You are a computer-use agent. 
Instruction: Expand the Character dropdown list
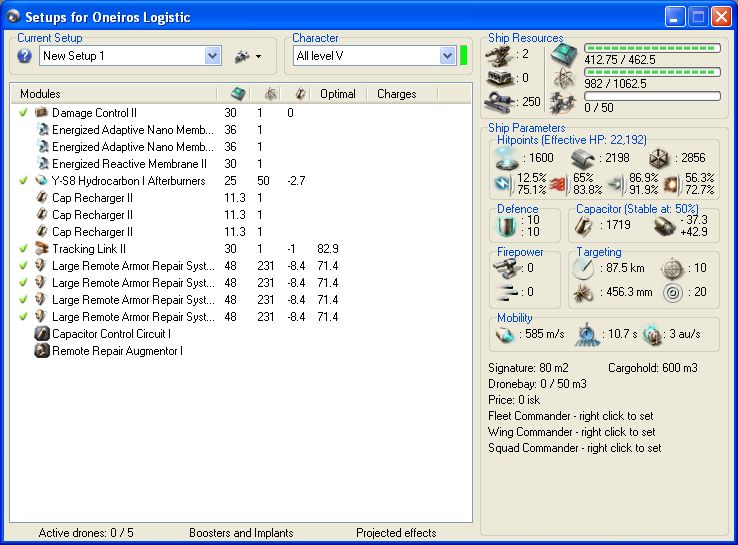(x=449, y=56)
